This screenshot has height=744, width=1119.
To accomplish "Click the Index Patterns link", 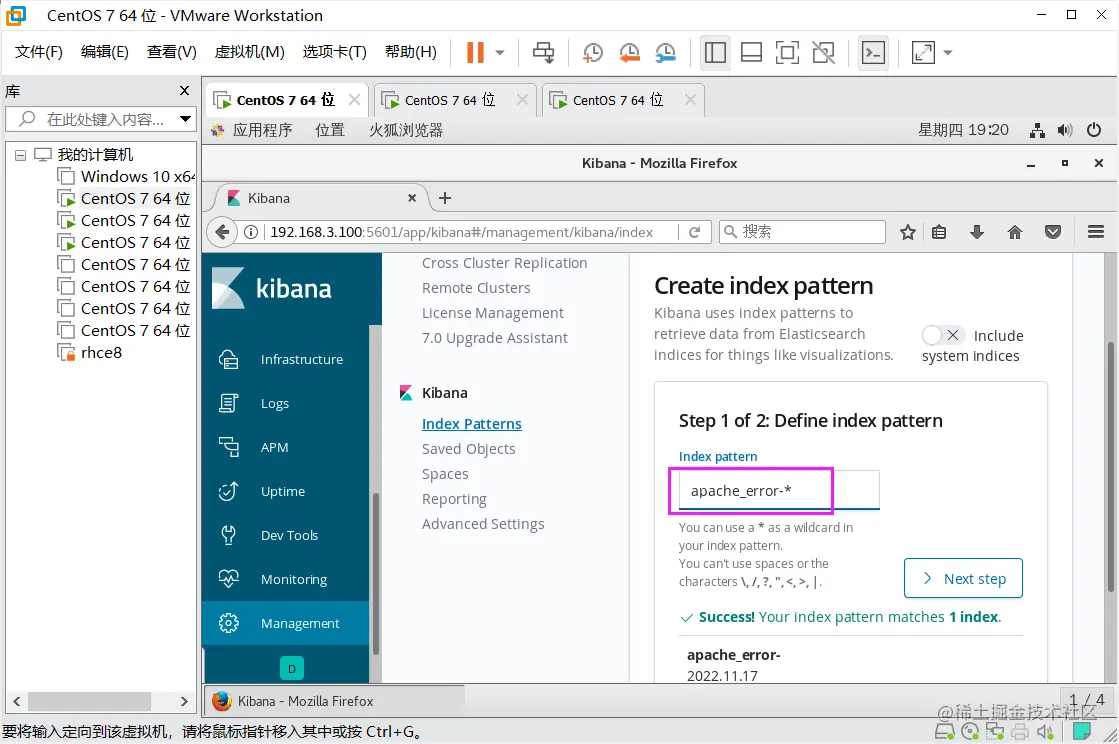I will pos(472,424).
